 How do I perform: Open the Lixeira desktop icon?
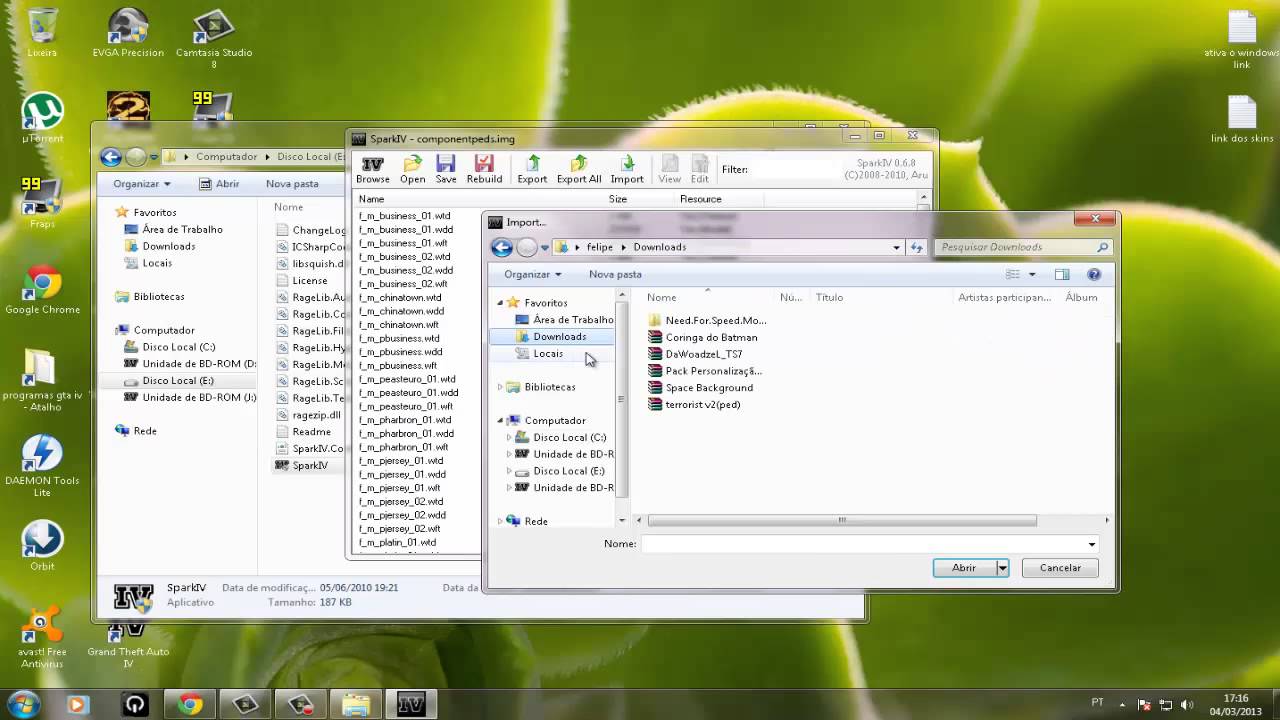pos(42,32)
